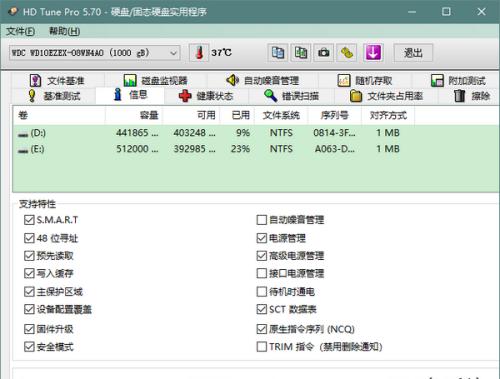Click the purple download arrow icon
The image size is (500, 379).
pos(373,53)
